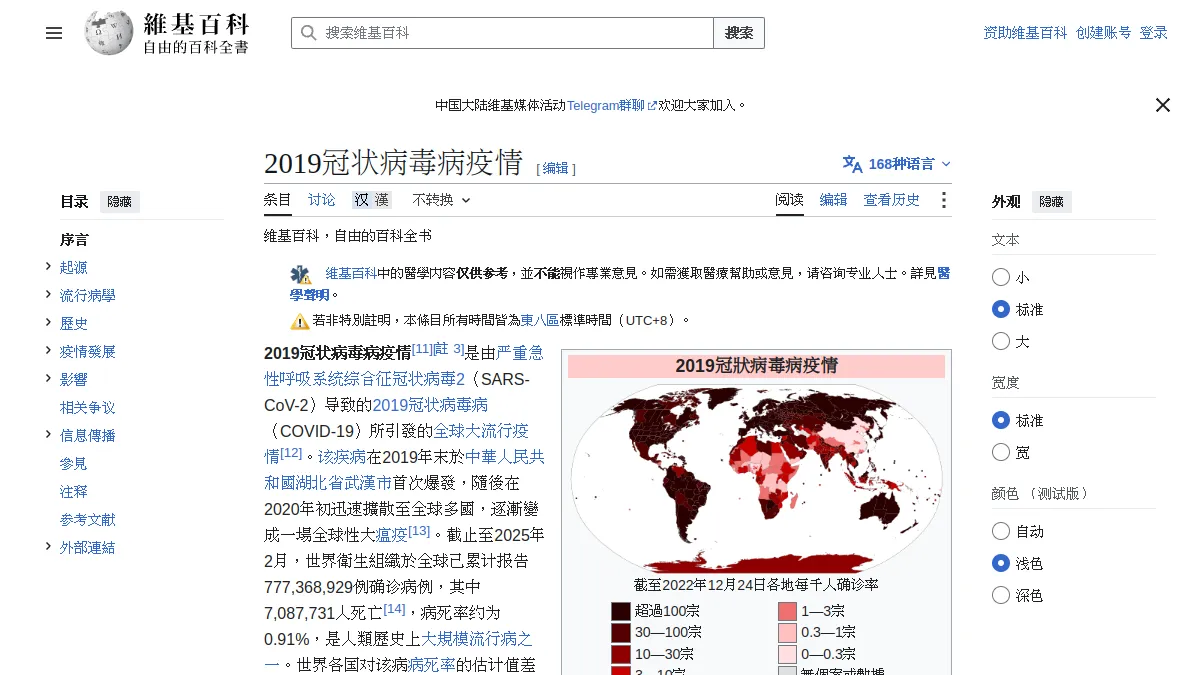This screenshot has width=1200, height=675.
Task: Click the magnifier icon in search box
Action: point(309,33)
